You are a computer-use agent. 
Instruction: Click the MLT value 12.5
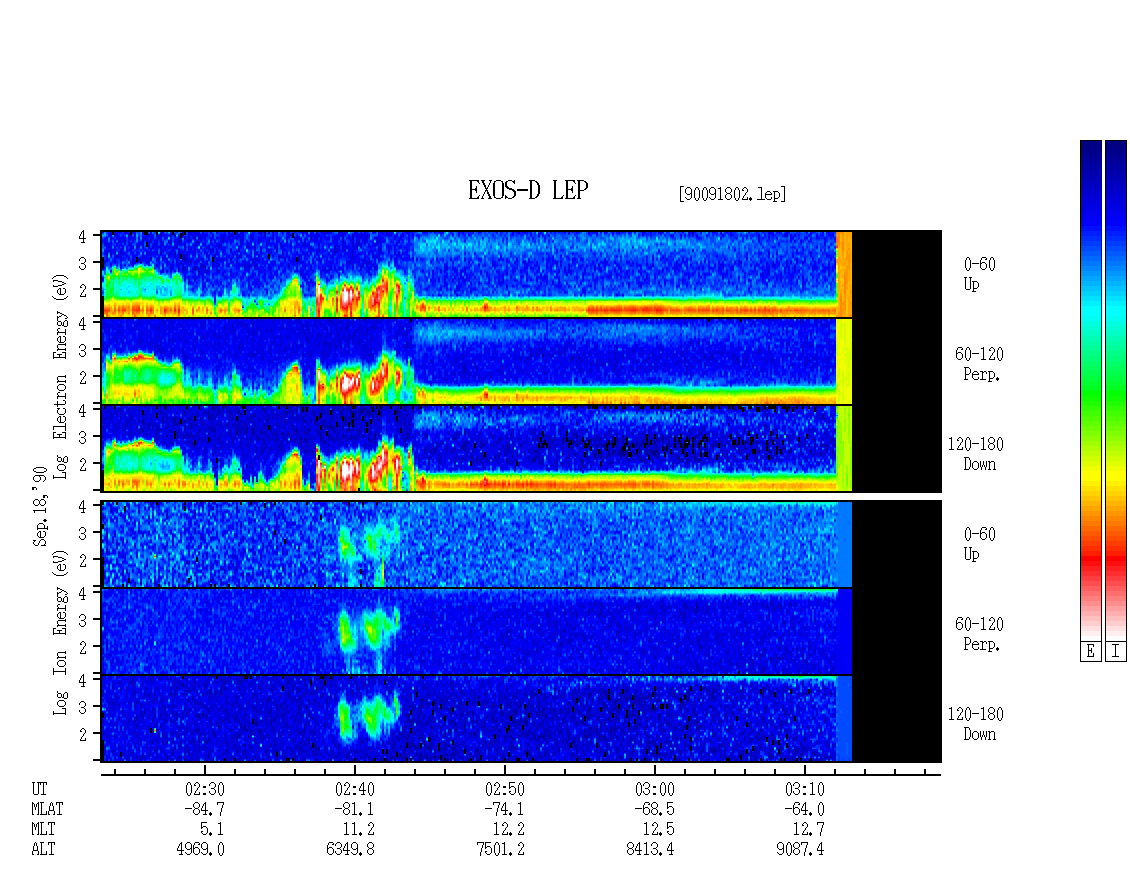coord(658,830)
